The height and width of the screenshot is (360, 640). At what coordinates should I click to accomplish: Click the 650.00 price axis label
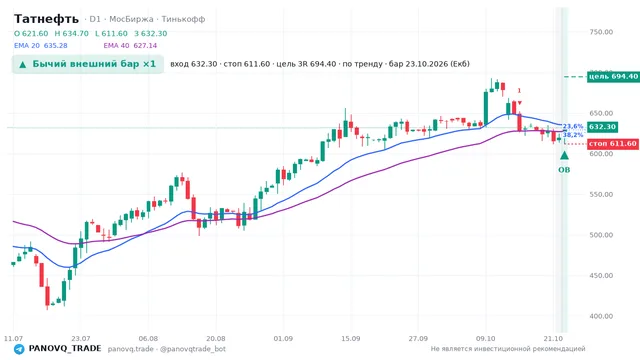(601, 113)
